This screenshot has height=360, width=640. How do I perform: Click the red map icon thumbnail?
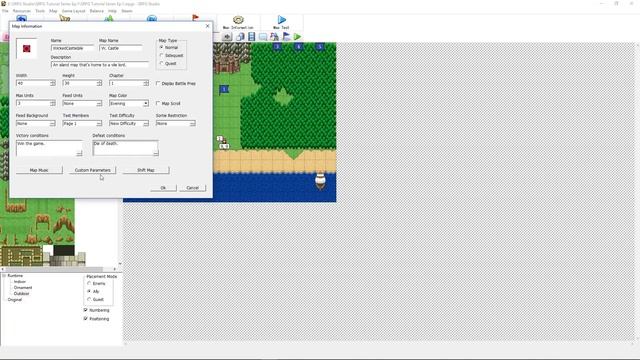(27, 49)
